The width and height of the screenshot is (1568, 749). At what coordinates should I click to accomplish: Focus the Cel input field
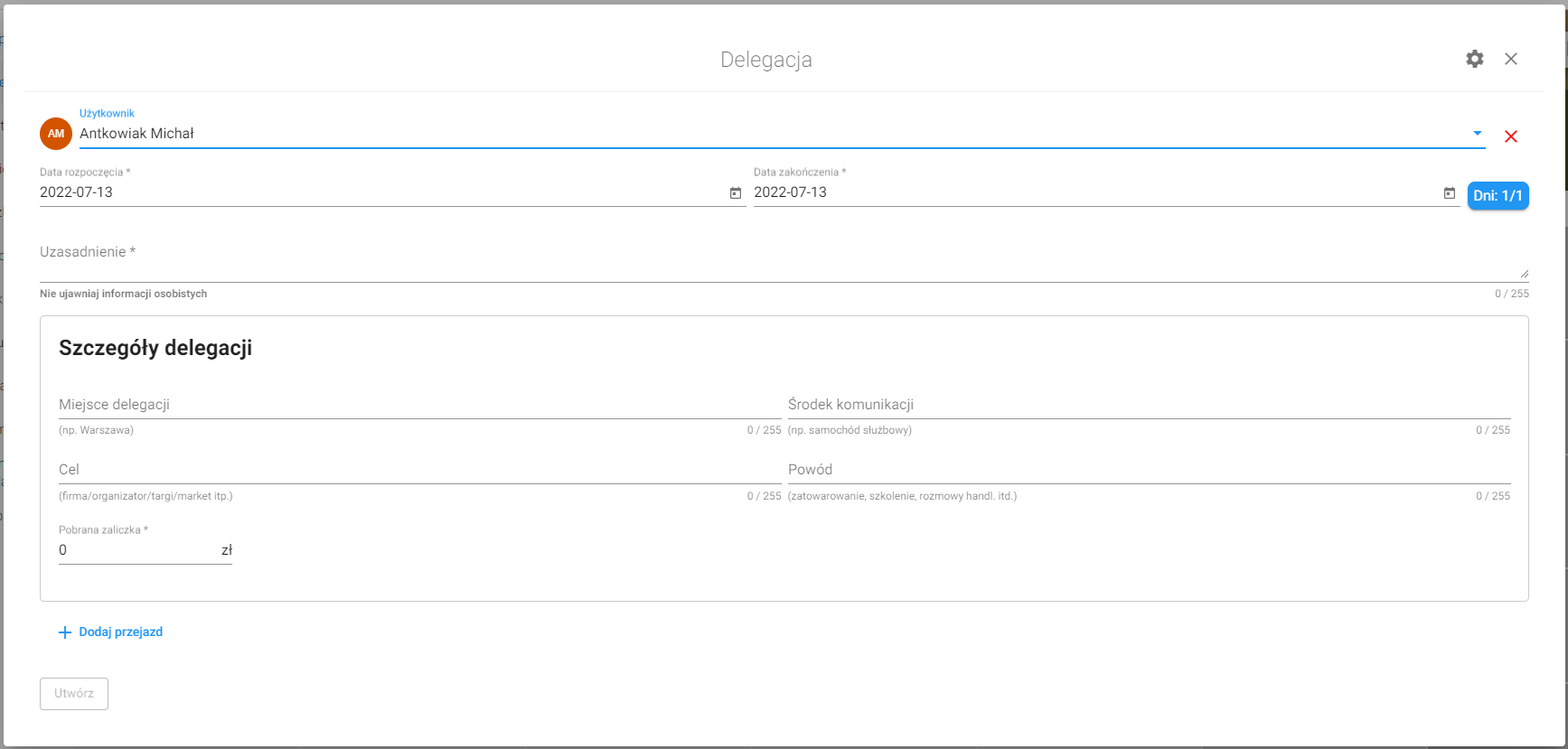click(x=420, y=470)
